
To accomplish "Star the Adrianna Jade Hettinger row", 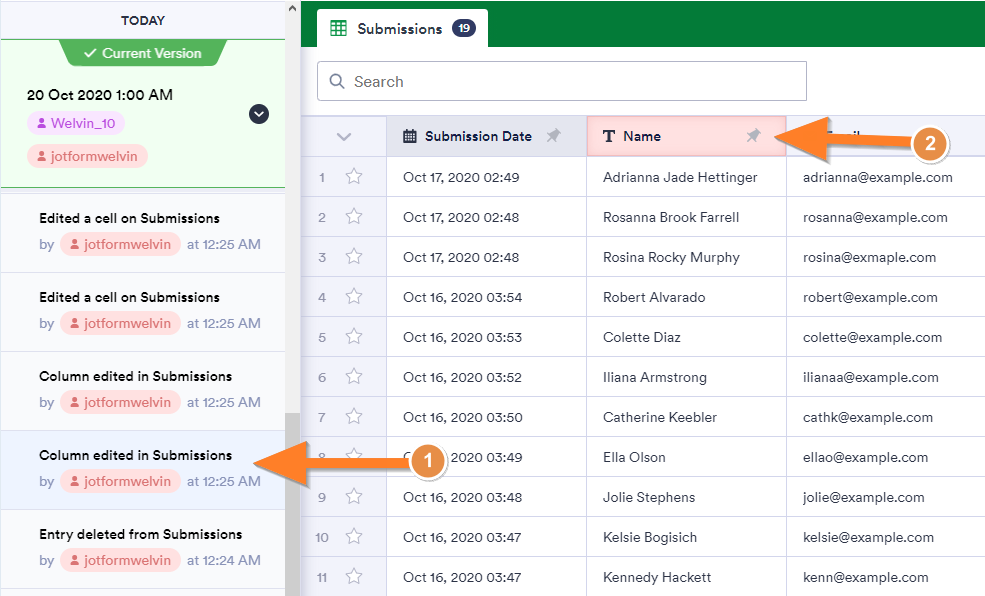I will pos(353,177).
